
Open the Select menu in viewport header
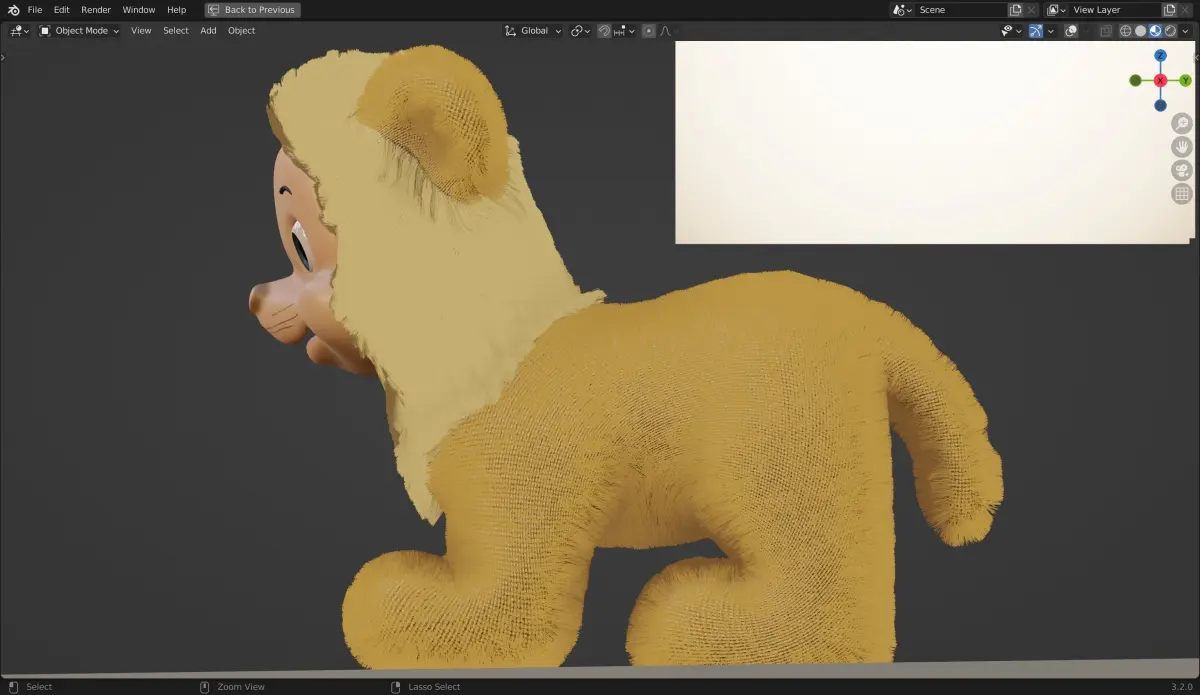click(176, 31)
